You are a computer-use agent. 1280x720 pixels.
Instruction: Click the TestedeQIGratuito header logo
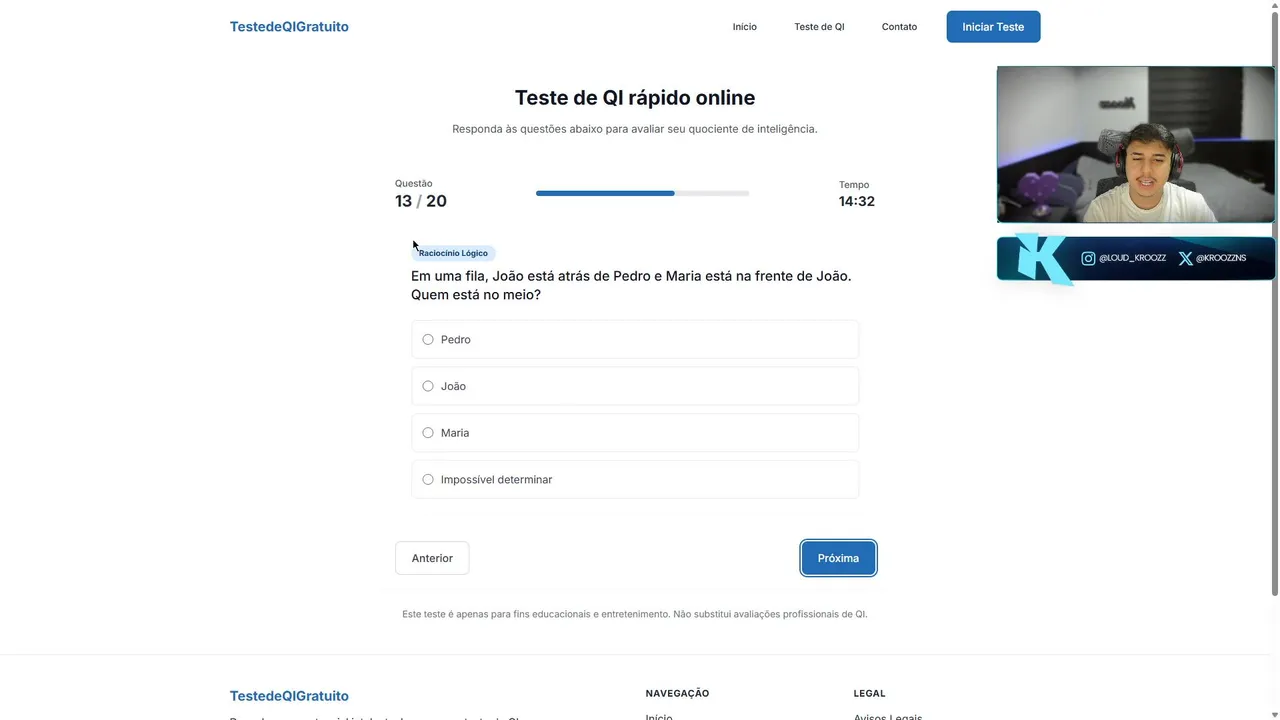tap(289, 27)
